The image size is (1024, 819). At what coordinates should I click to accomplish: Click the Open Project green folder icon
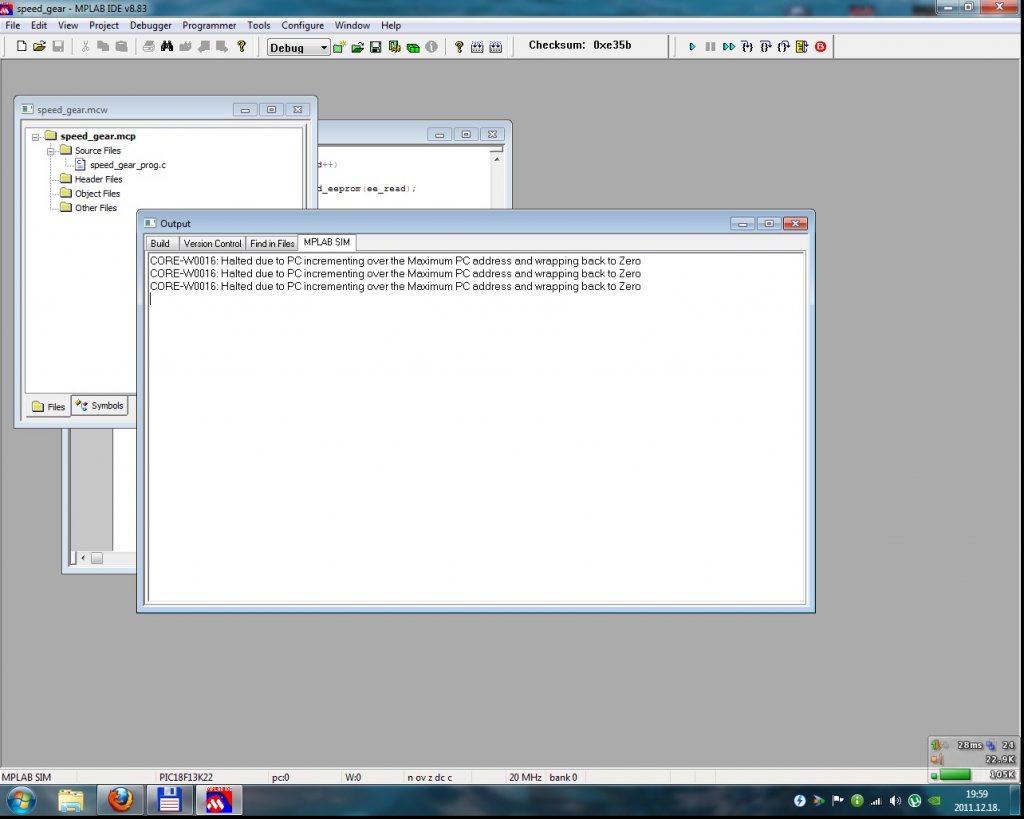click(x=357, y=47)
